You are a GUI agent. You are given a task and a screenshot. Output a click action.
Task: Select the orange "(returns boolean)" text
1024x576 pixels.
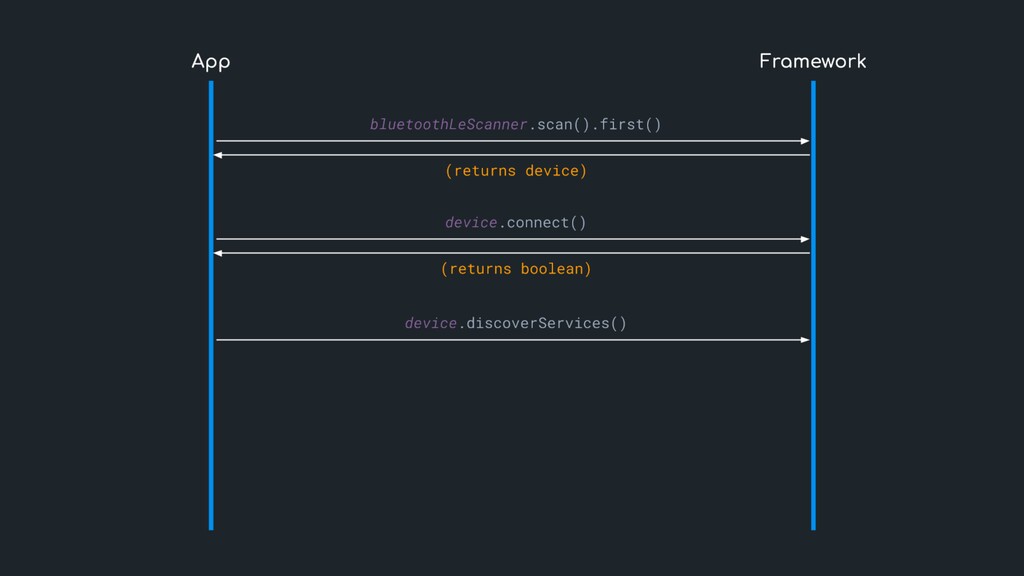coord(515,269)
